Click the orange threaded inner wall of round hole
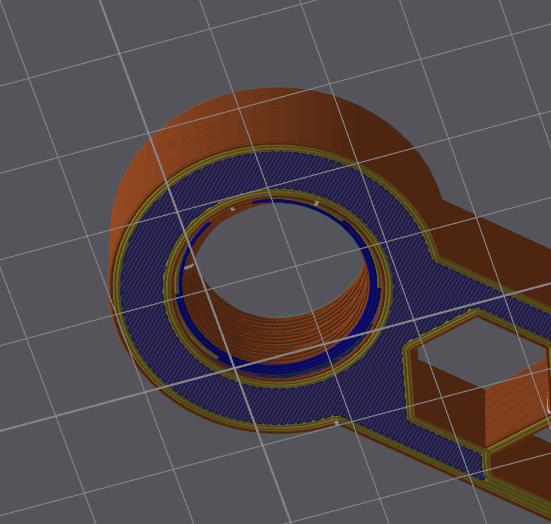Screen dimensions: 551x524 point(281,337)
